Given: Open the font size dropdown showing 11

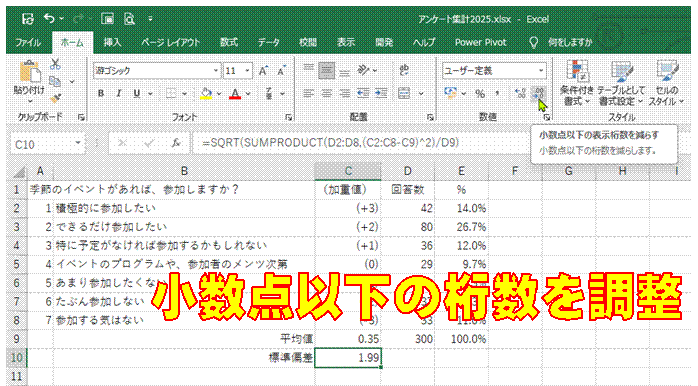Looking at the screenshot, I should (247, 71).
